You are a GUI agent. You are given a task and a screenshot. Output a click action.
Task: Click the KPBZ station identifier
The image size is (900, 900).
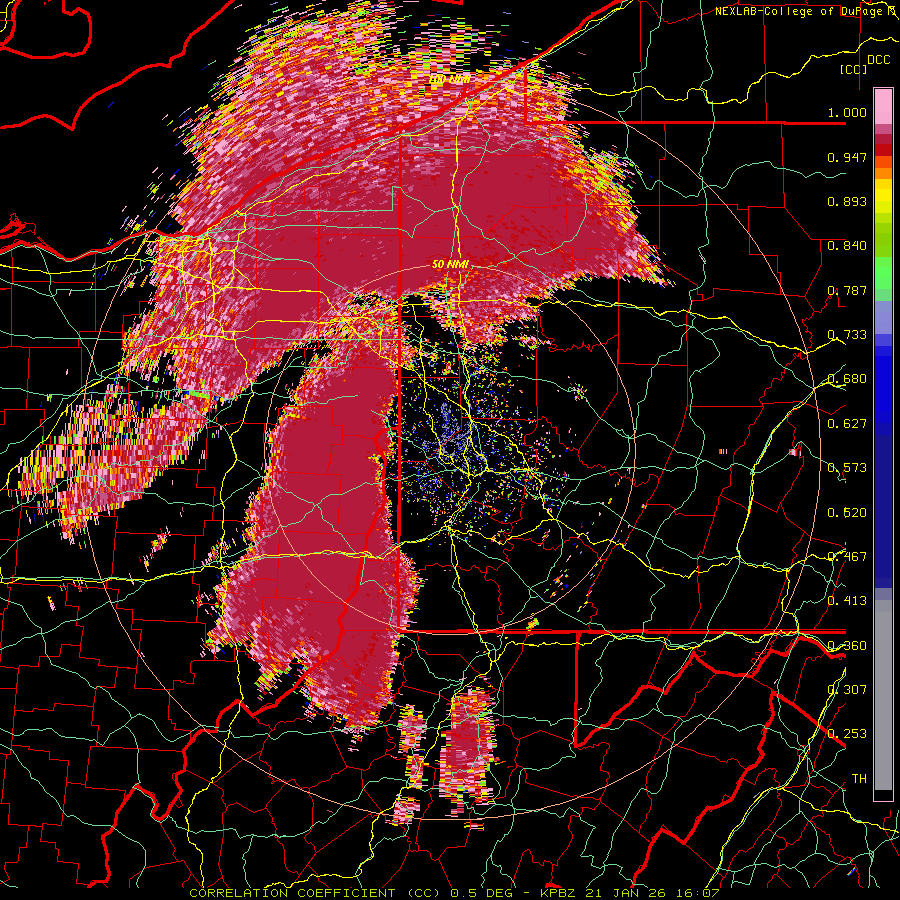559,893
